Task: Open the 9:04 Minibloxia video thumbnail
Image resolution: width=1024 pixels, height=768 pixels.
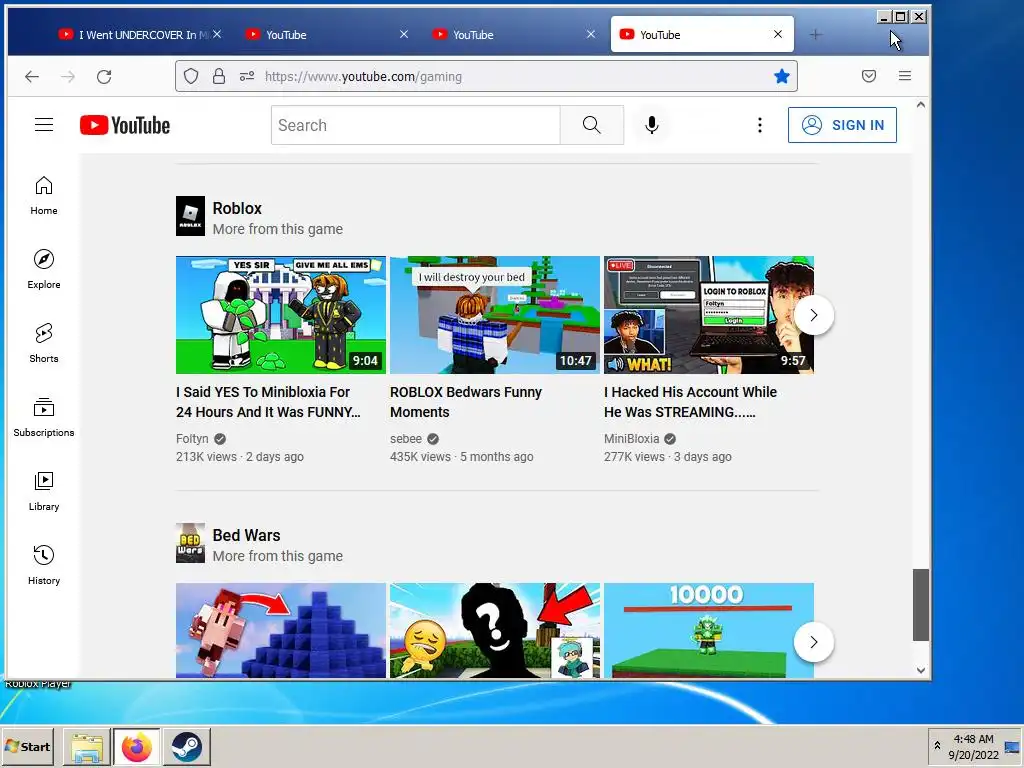Action: (281, 315)
